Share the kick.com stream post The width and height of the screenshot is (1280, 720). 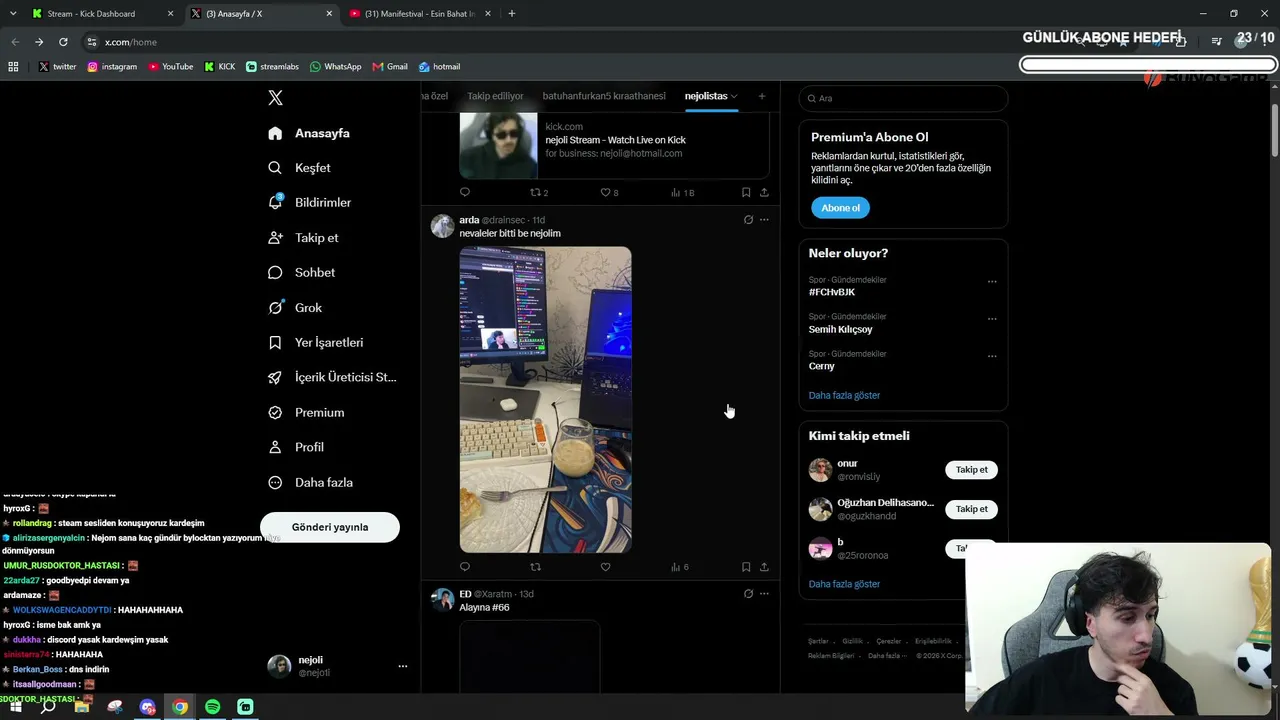764,192
